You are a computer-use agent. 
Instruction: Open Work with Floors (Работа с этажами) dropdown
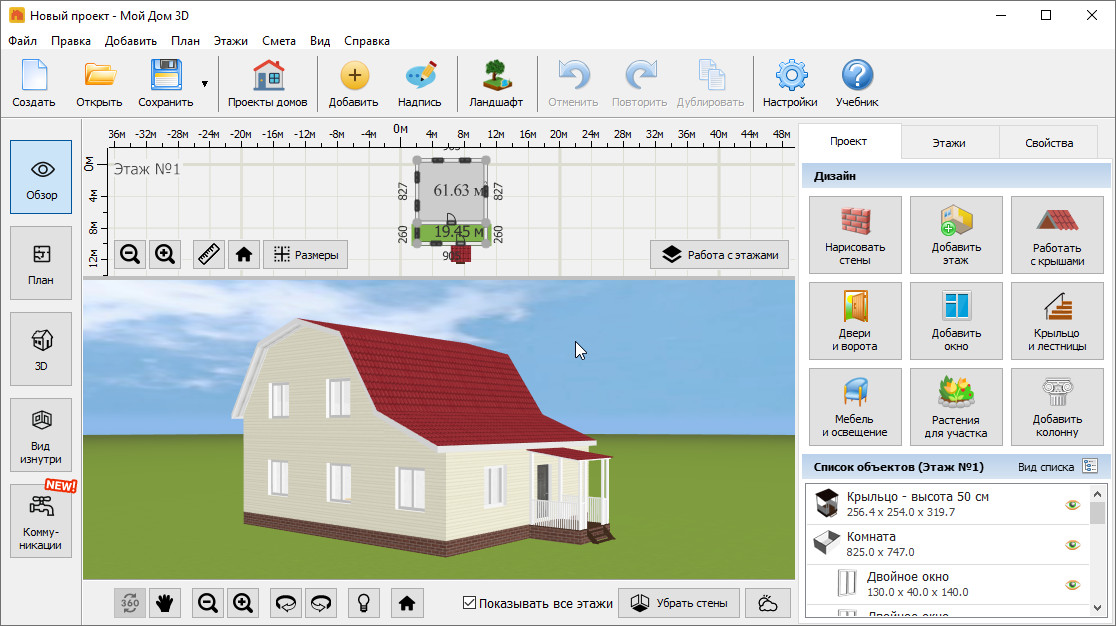point(720,255)
